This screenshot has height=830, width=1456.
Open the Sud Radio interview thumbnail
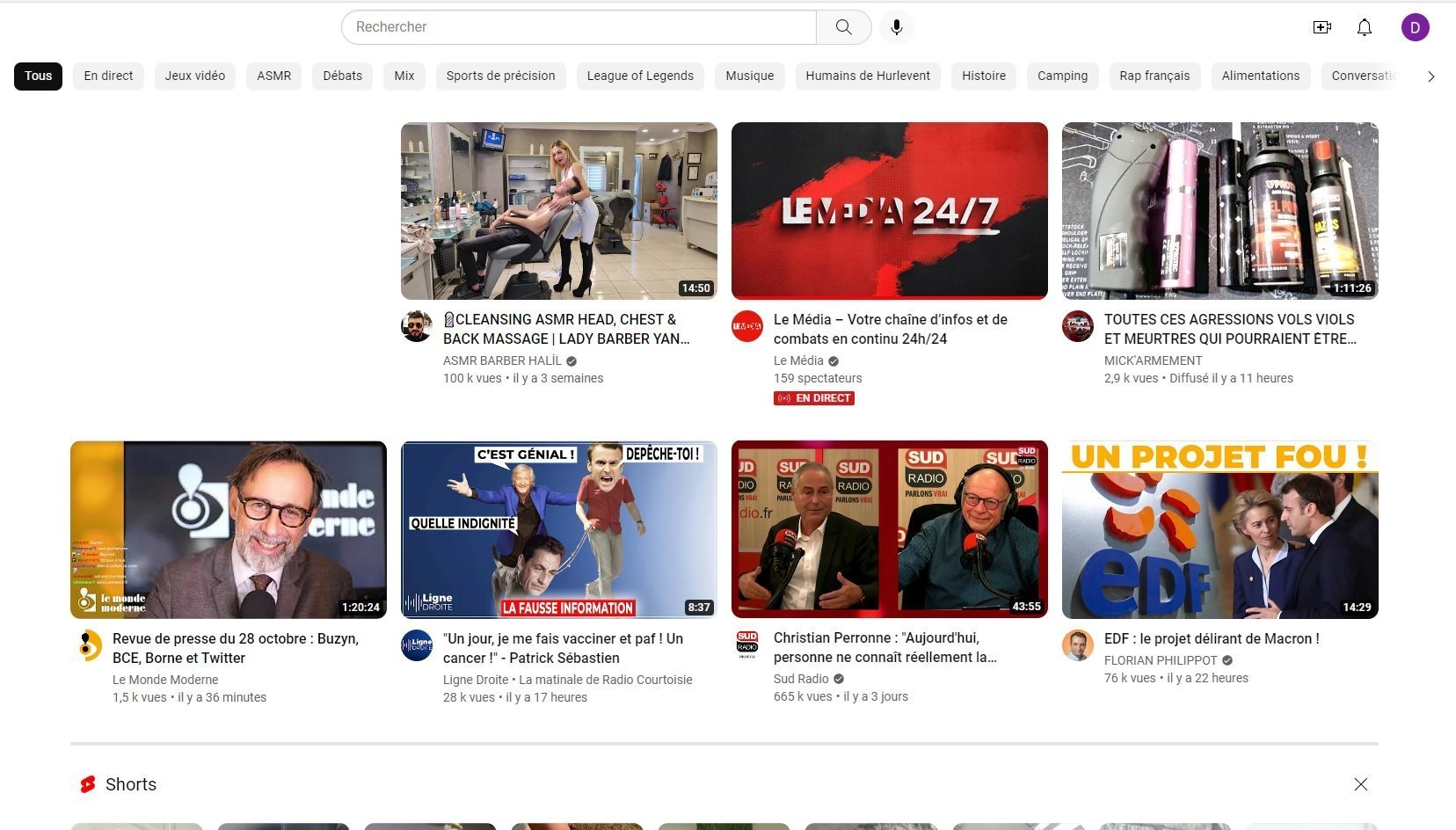pyautogui.click(x=890, y=529)
